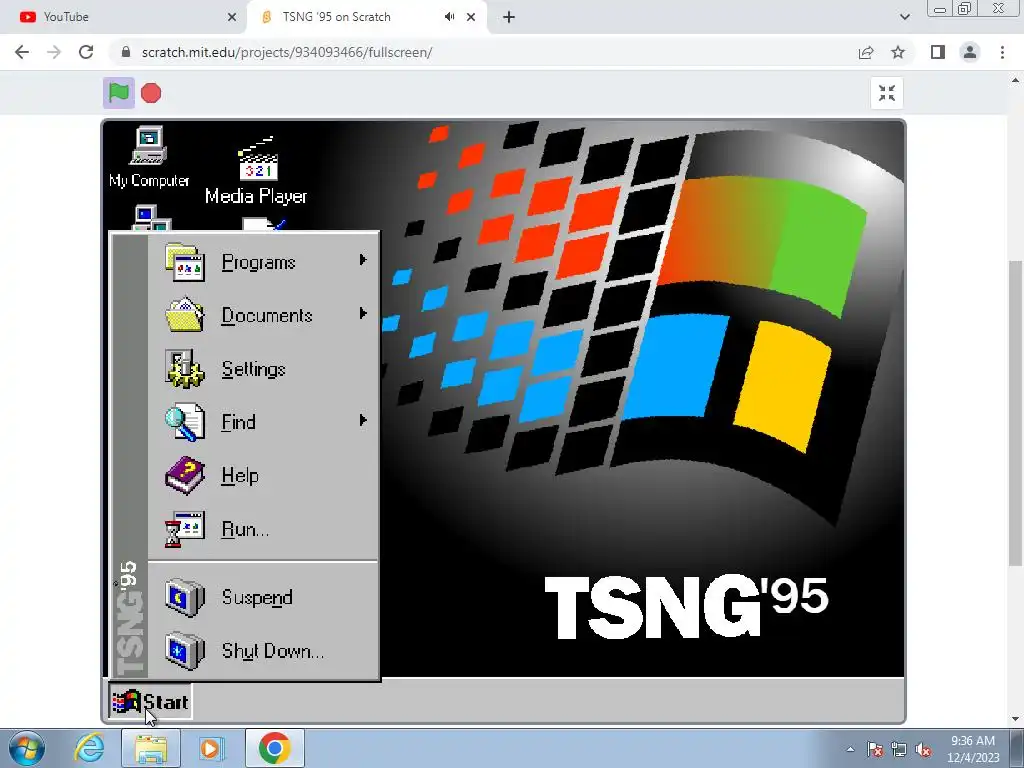Click the green flag to run project

coord(118,93)
